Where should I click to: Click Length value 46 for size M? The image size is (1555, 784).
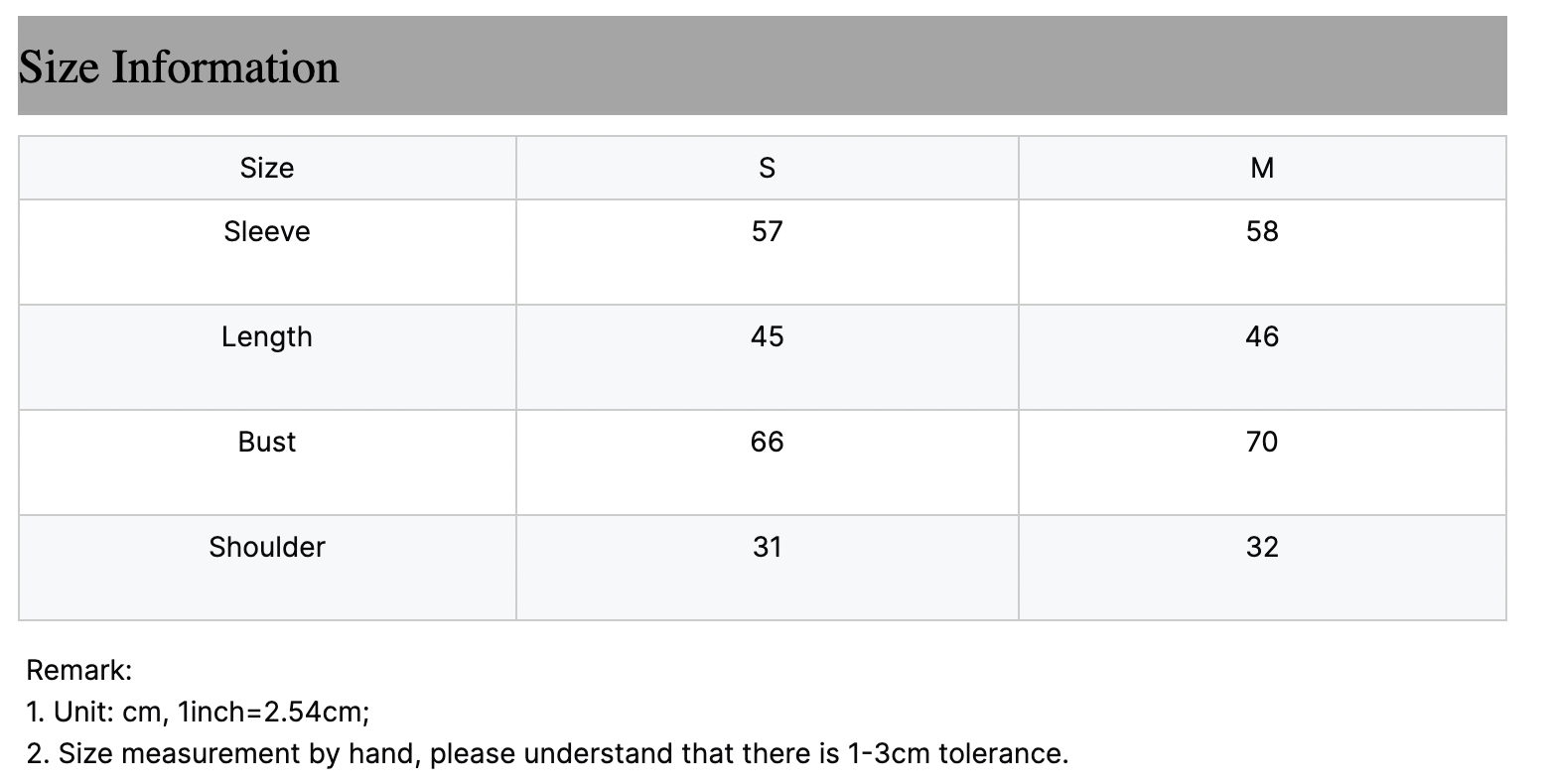pos(1262,336)
